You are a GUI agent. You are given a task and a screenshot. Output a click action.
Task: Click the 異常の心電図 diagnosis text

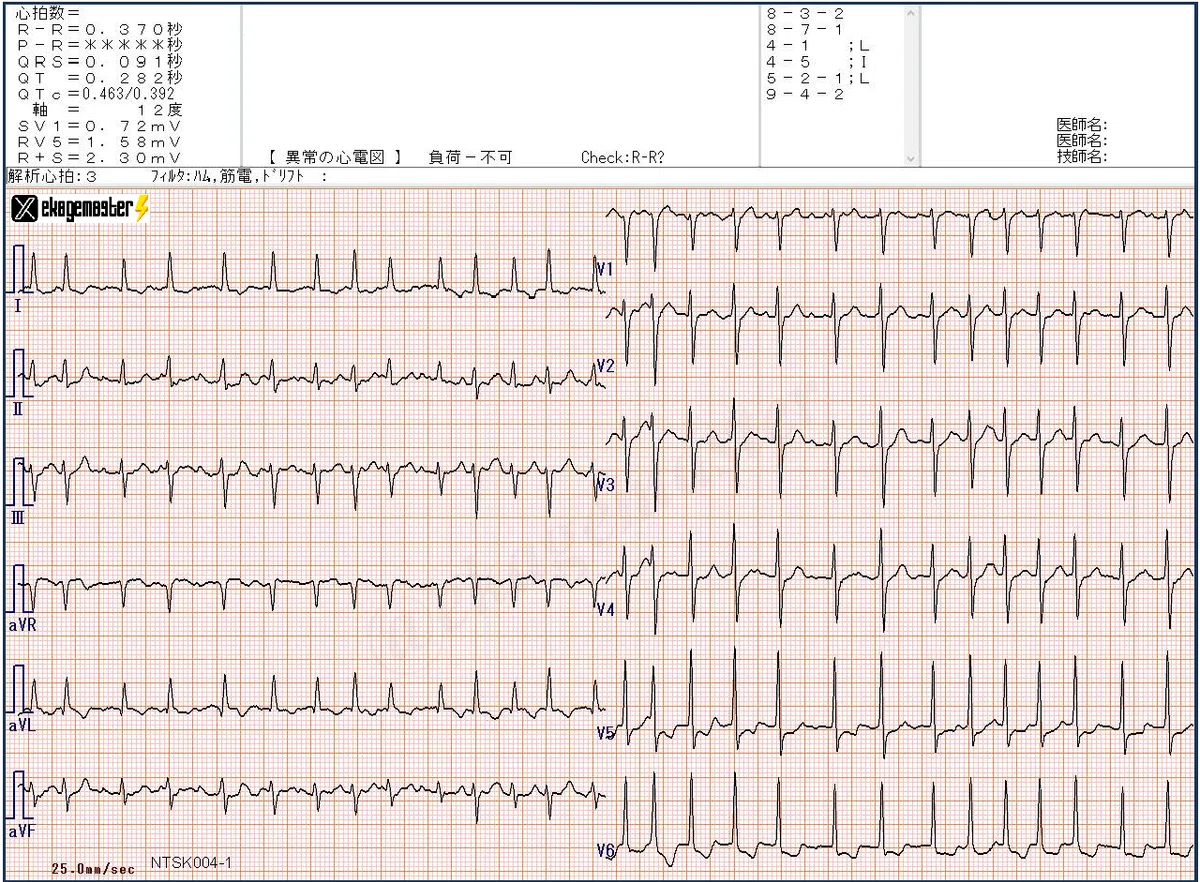pos(335,157)
